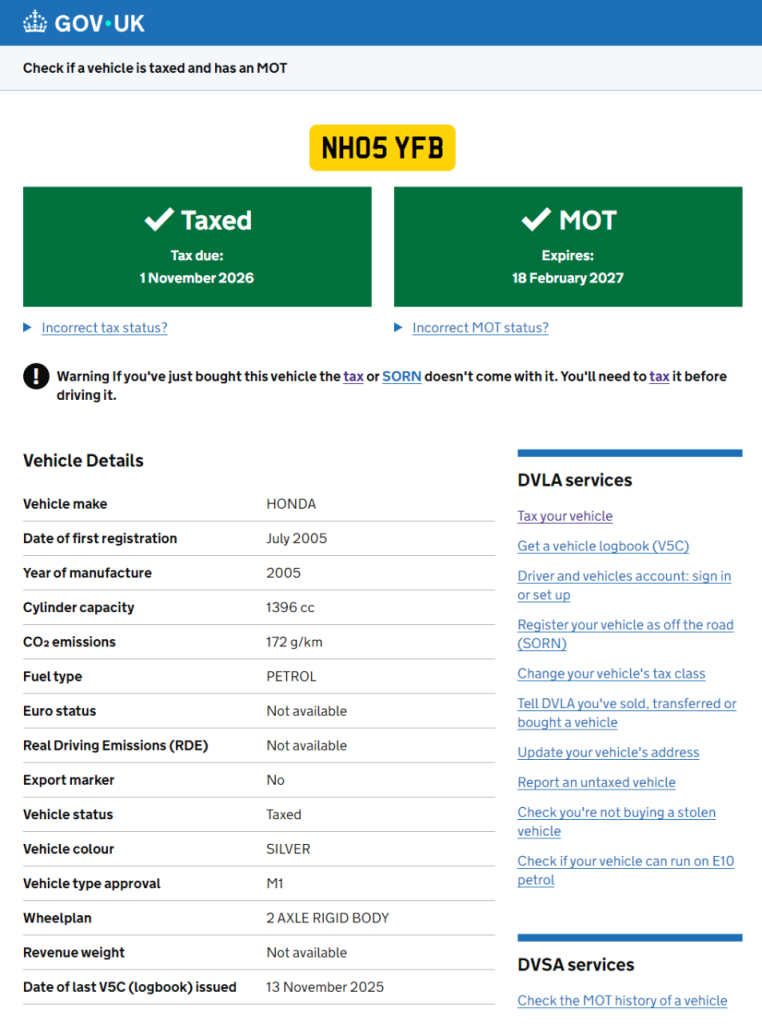Open Driver and vehicles account sign in
This screenshot has height=1024, width=762.
624,576
